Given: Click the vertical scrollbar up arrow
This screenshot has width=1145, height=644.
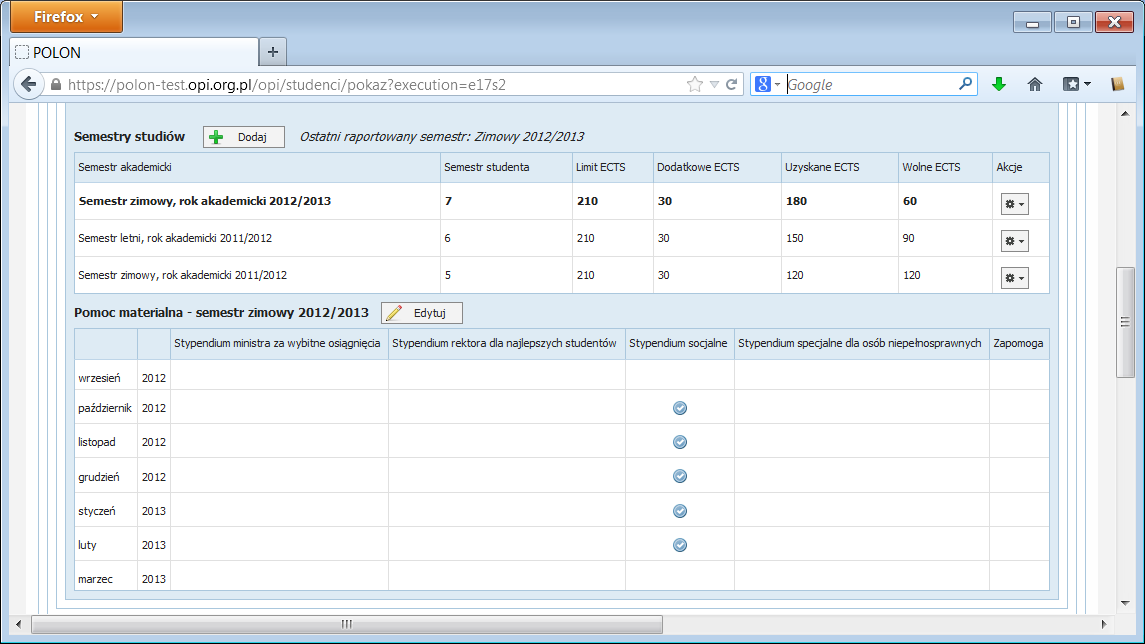Looking at the screenshot, I should [1125, 114].
